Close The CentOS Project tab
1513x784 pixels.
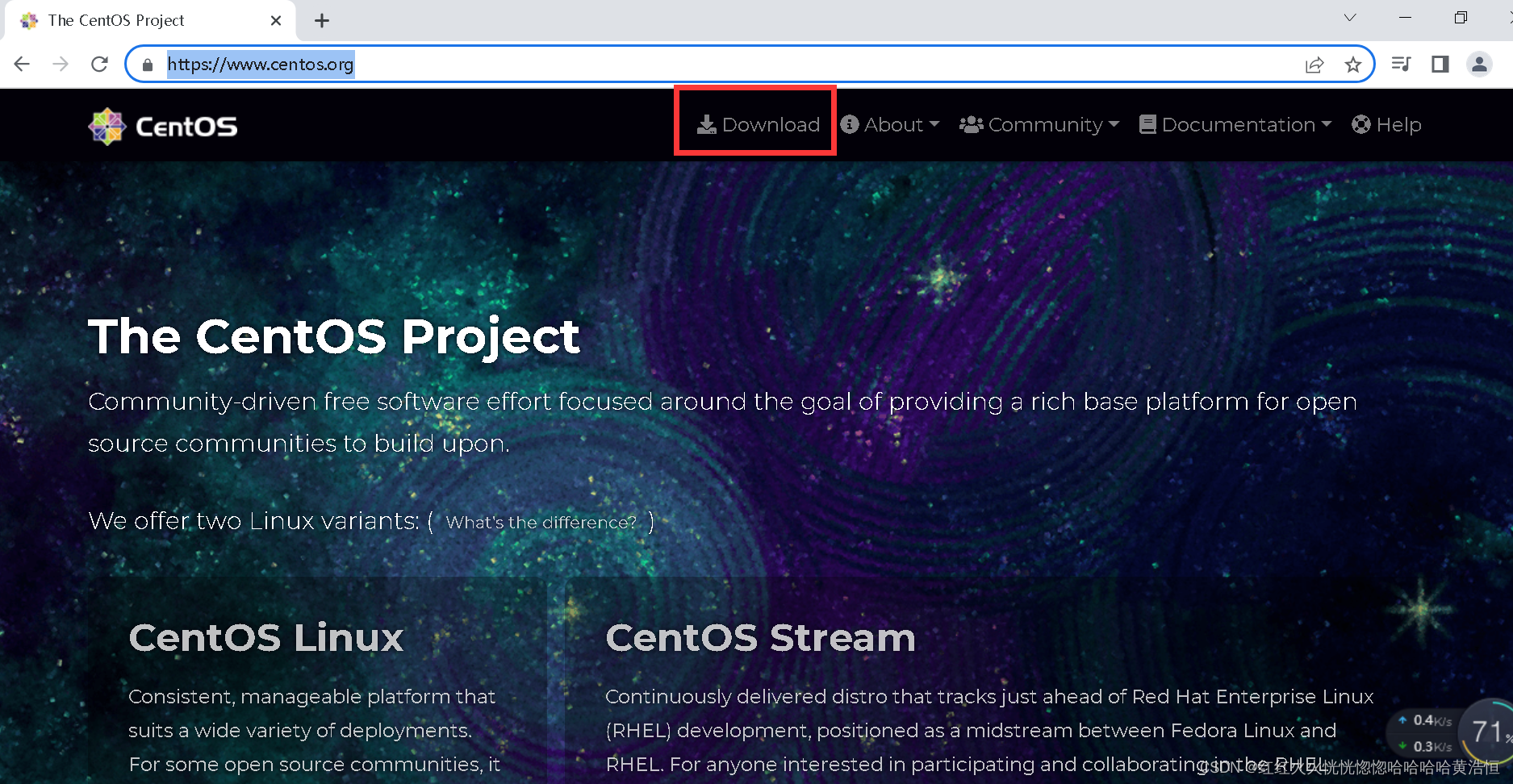[276, 20]
